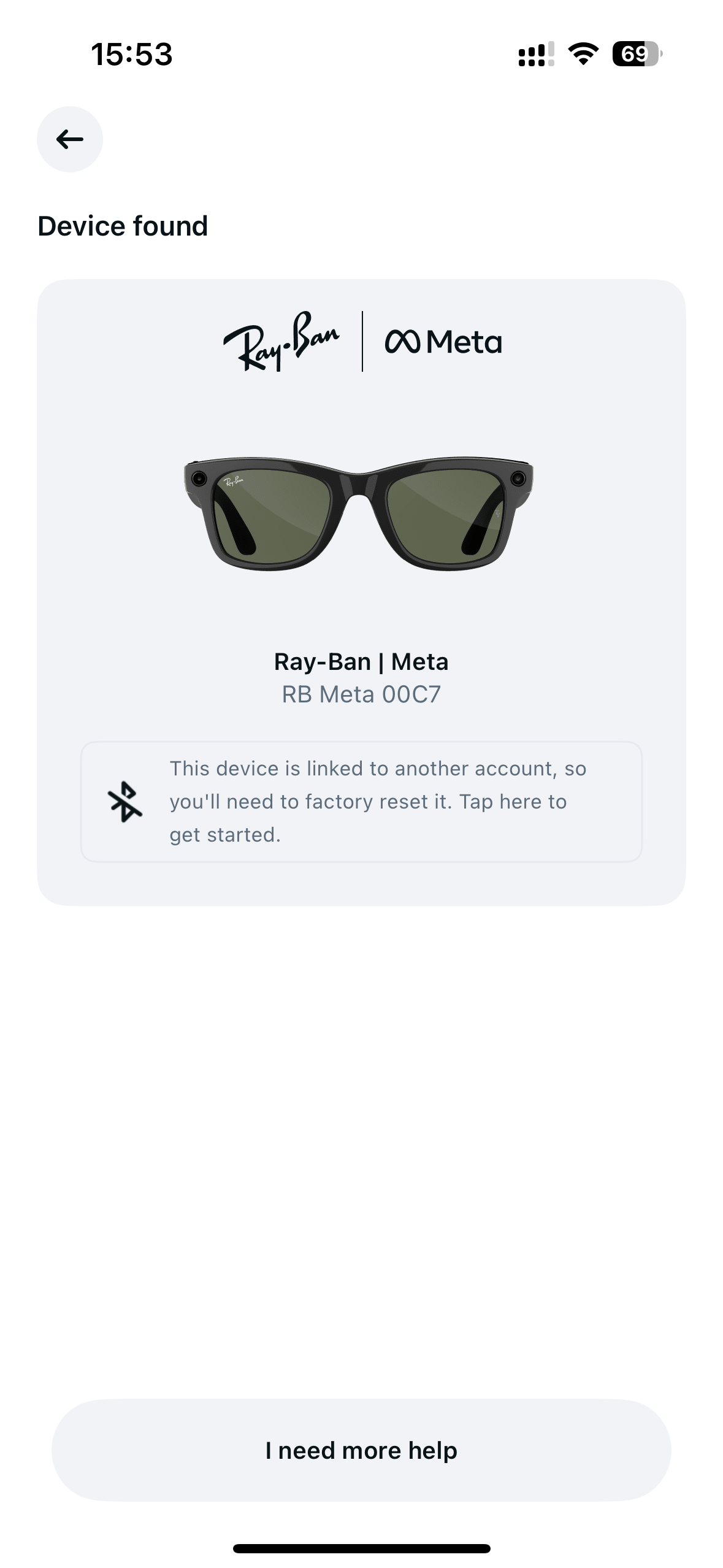This screenshot has width=723, height=1568.
Task: Tap the sunglasses product image
Action: pyautogui.click(x=359, y=513)
